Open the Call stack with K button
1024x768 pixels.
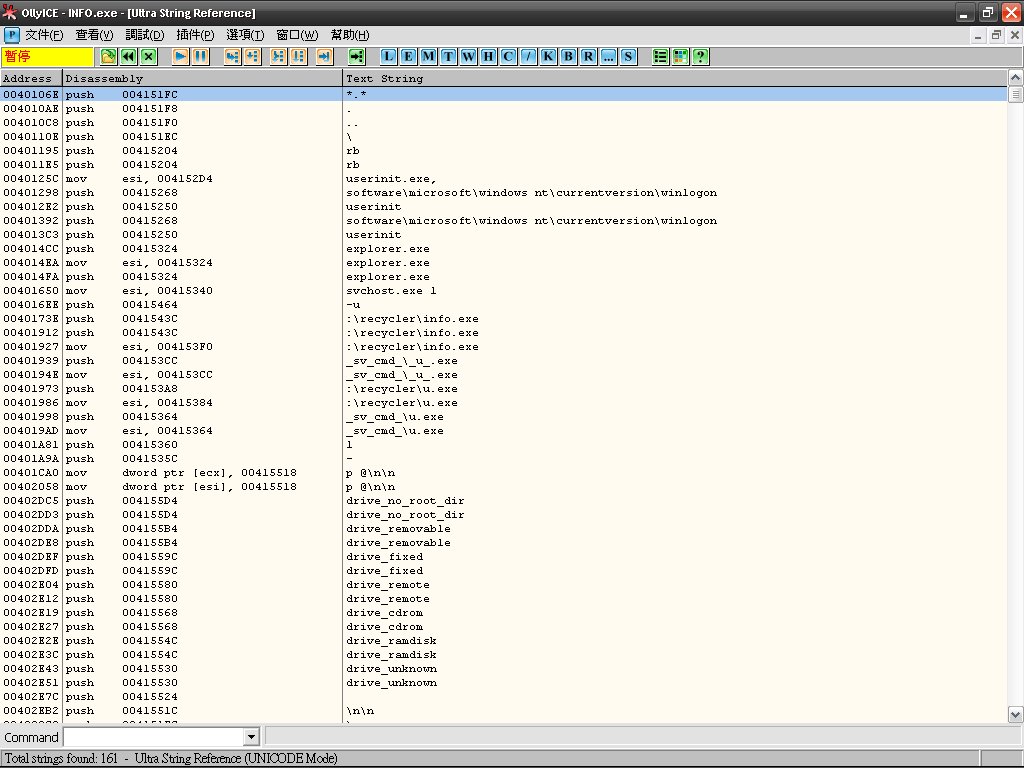(549, 57)
